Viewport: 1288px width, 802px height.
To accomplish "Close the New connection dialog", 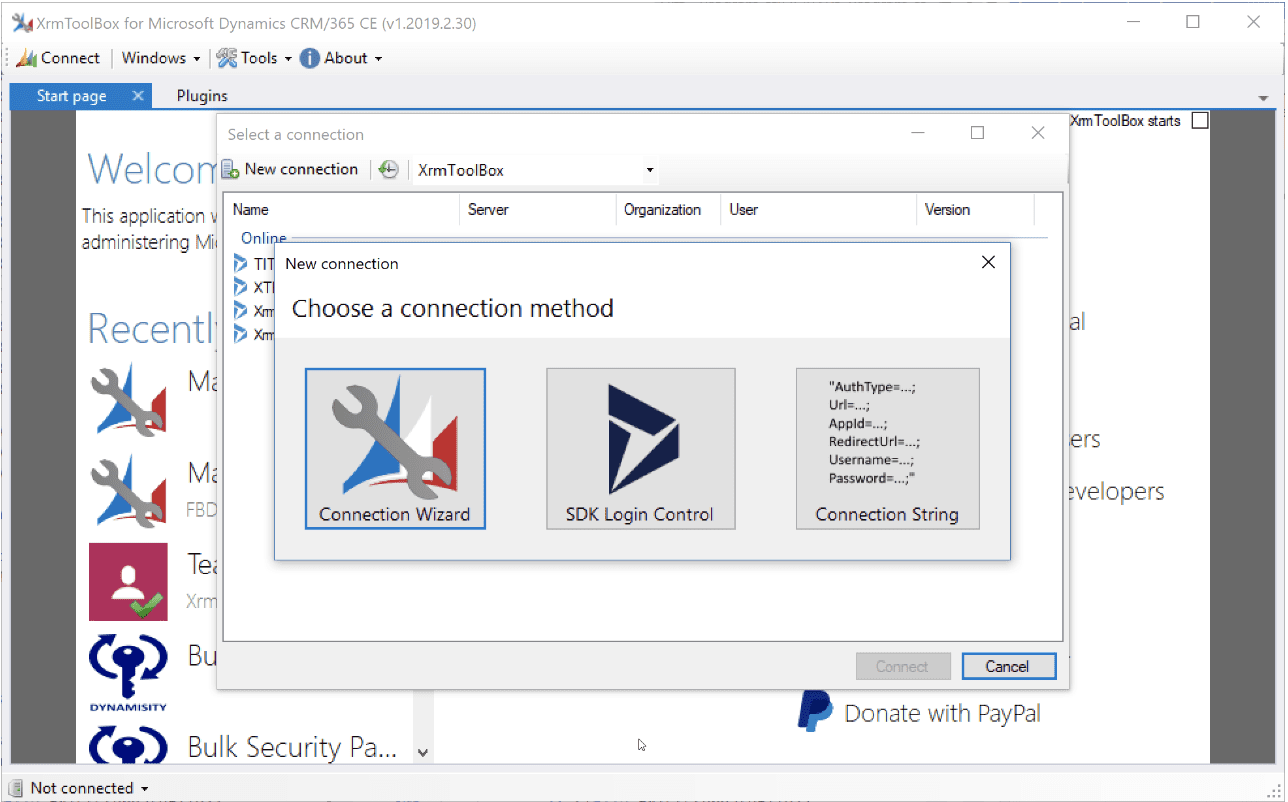I will (988, 263).
